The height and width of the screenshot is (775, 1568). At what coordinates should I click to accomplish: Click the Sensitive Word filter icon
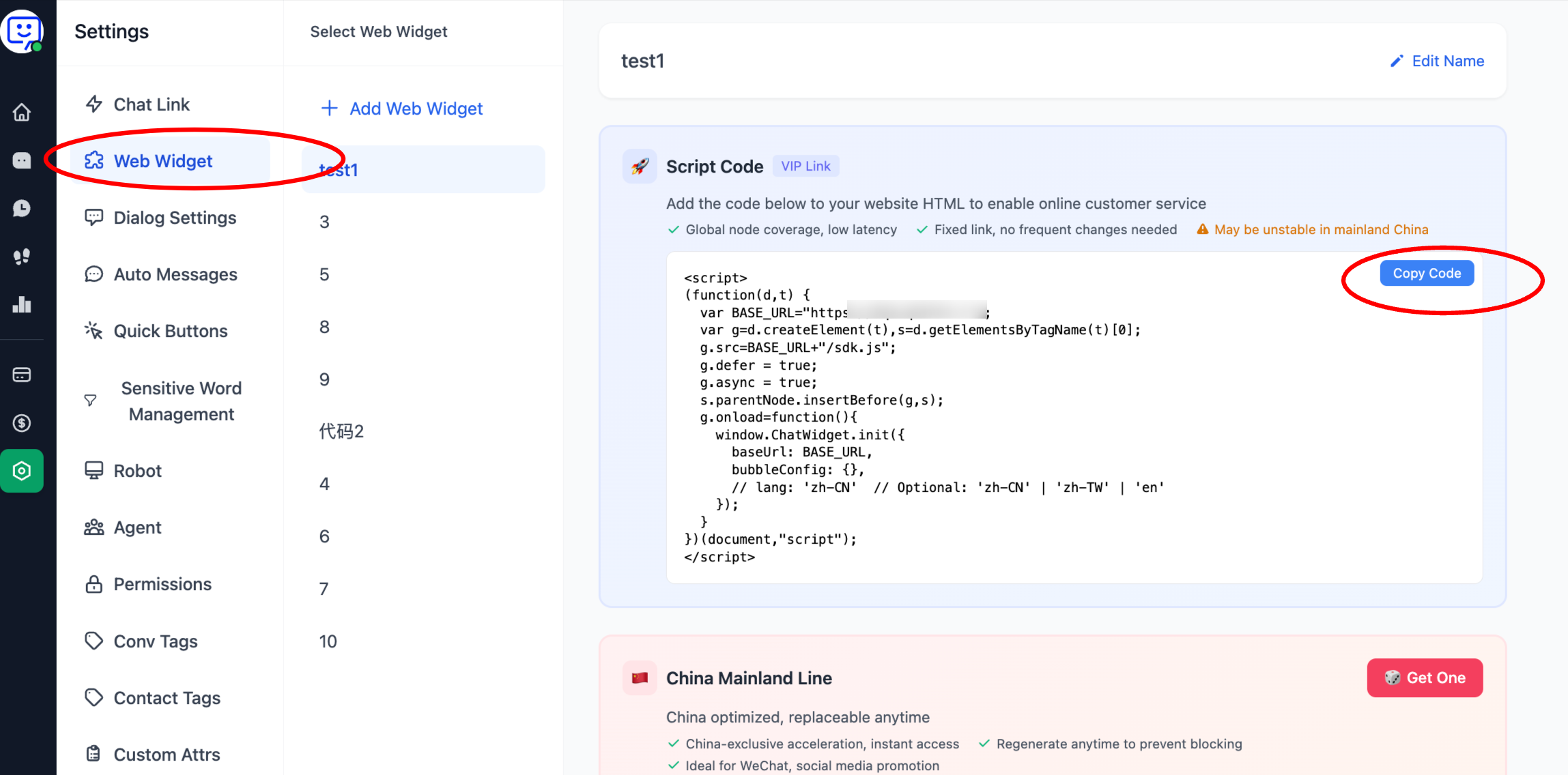90,400
